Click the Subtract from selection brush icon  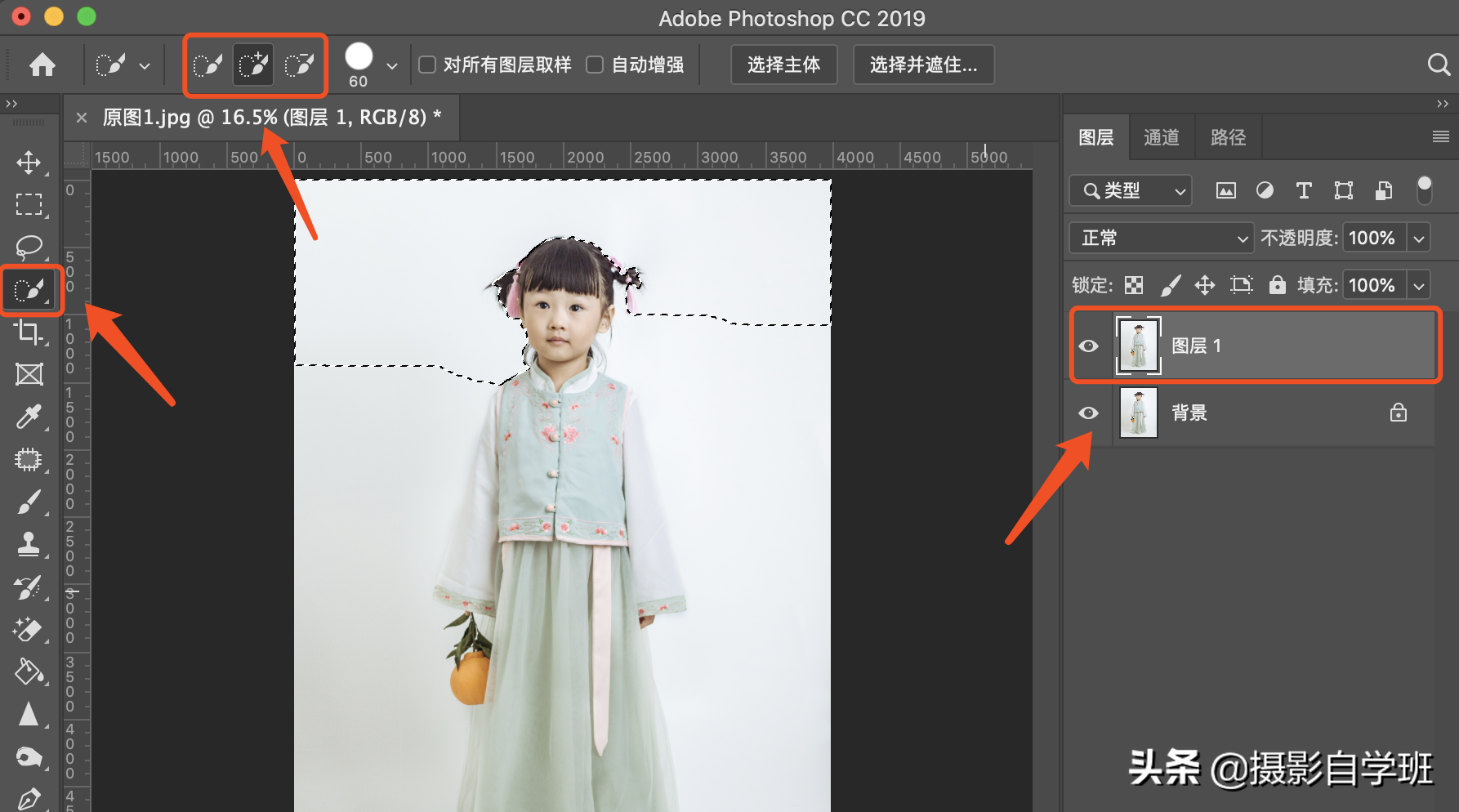click(x=299, y=65)
